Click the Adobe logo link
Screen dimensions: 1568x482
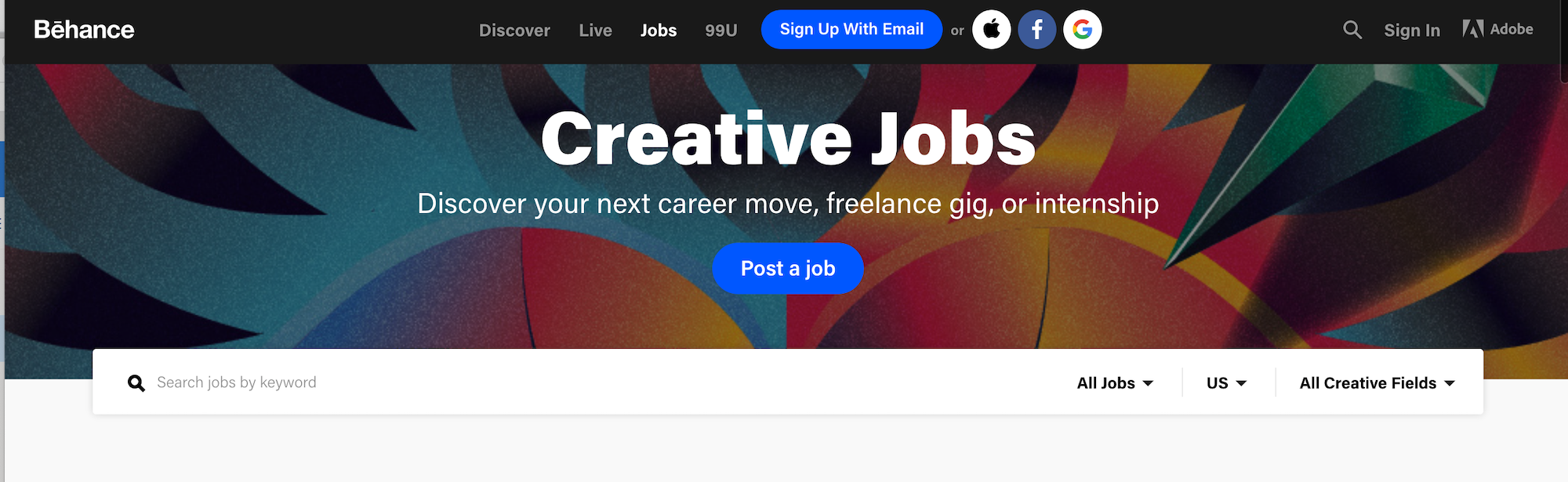coord(1497,30)
